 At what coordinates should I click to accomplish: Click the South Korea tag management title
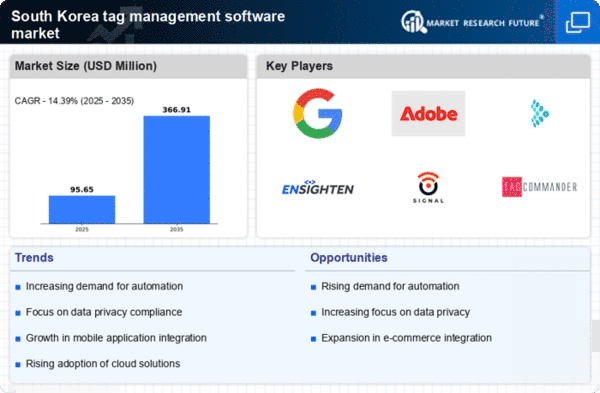[148, 24]
